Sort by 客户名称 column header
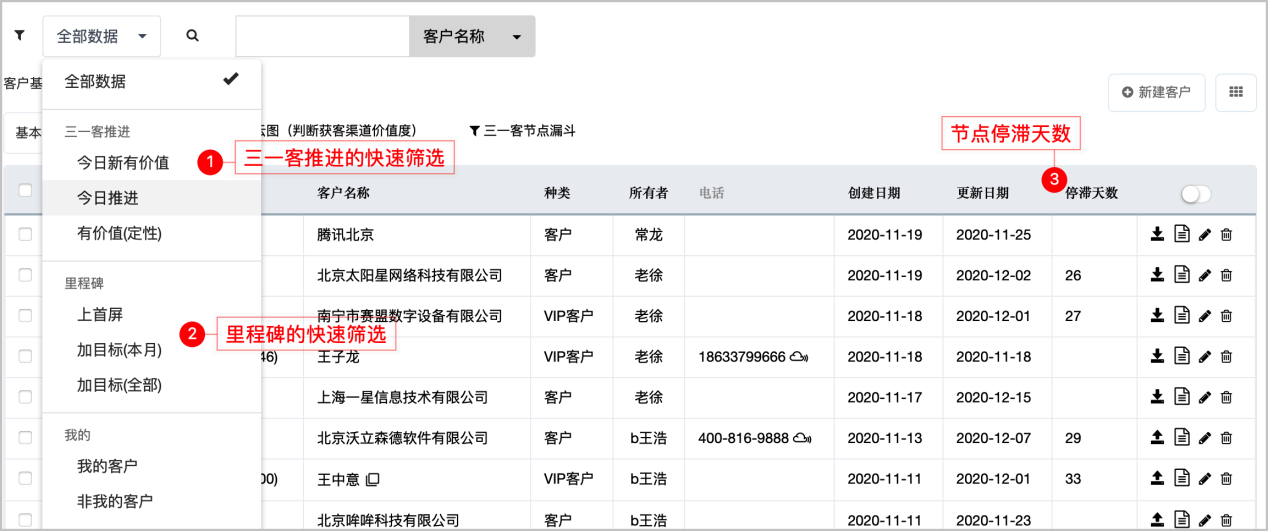 [x=343, y=193]
